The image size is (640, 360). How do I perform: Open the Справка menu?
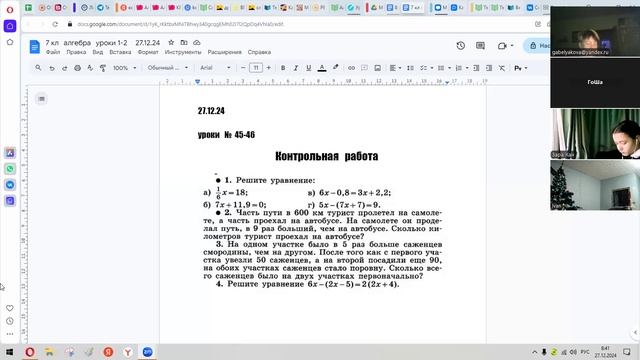click(x=260, y=52)
